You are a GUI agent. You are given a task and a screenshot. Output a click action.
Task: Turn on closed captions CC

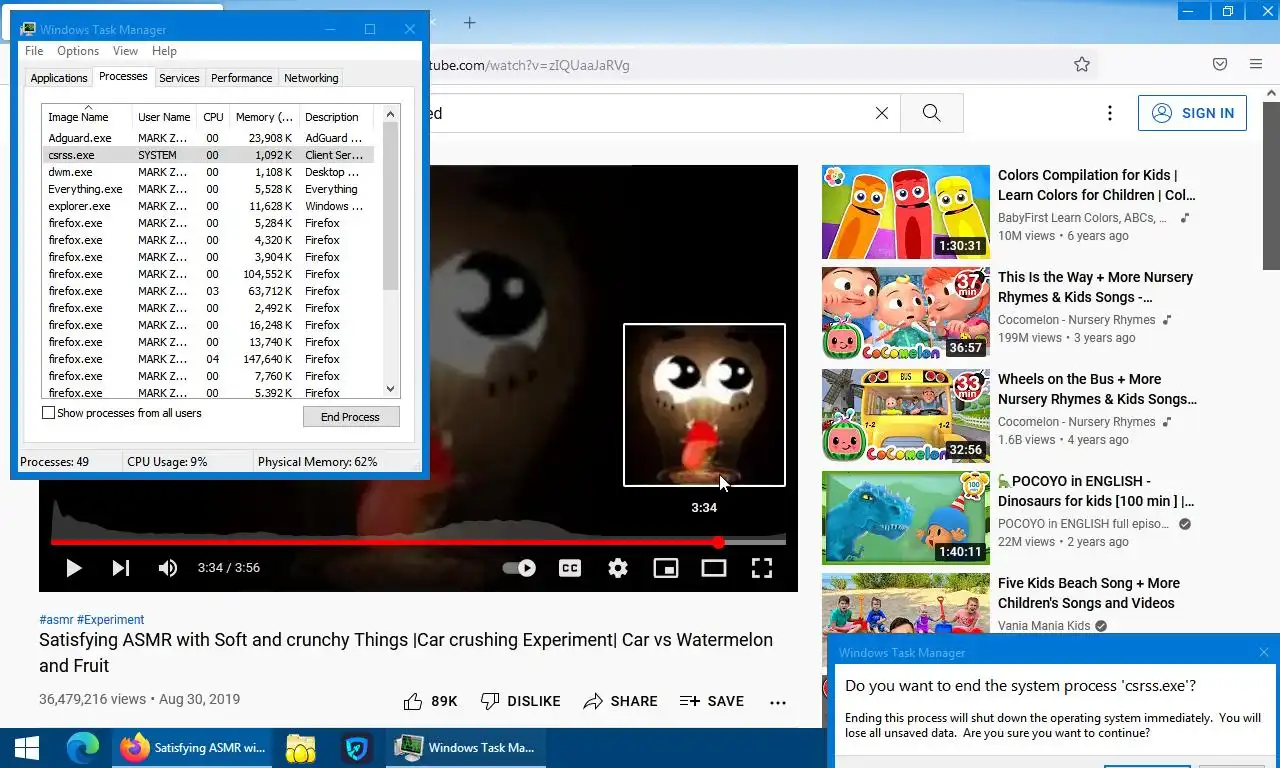[570, 568]
